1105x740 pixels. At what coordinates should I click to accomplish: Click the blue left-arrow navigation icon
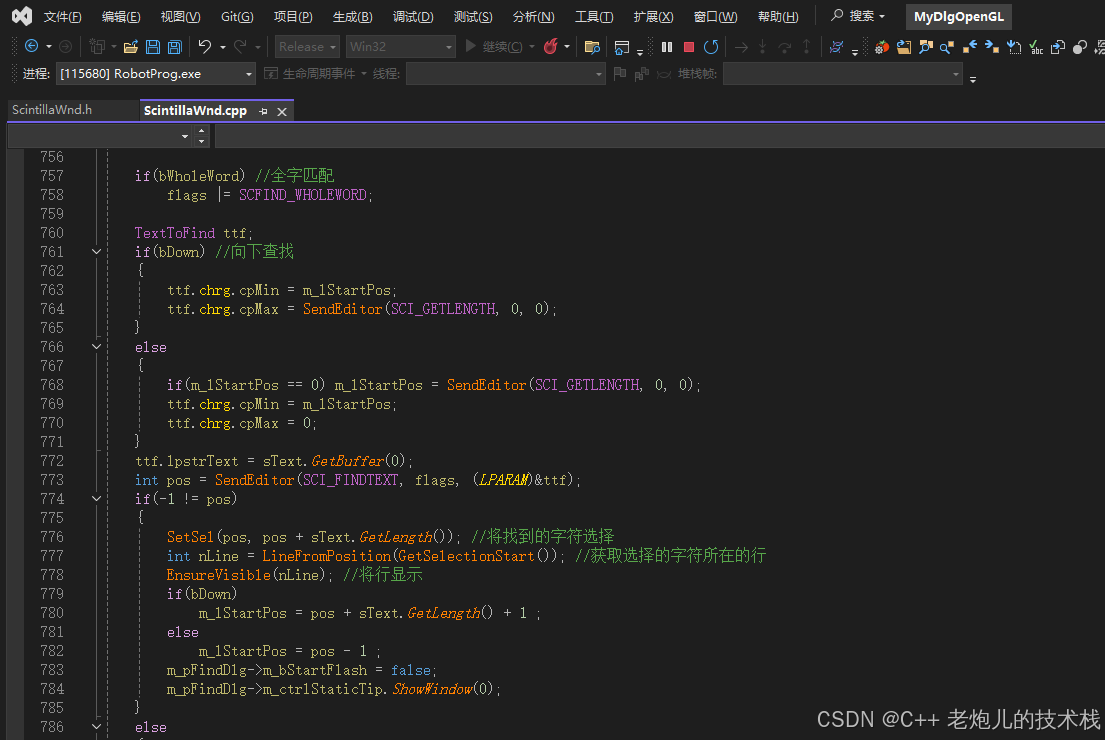[970, 47]
